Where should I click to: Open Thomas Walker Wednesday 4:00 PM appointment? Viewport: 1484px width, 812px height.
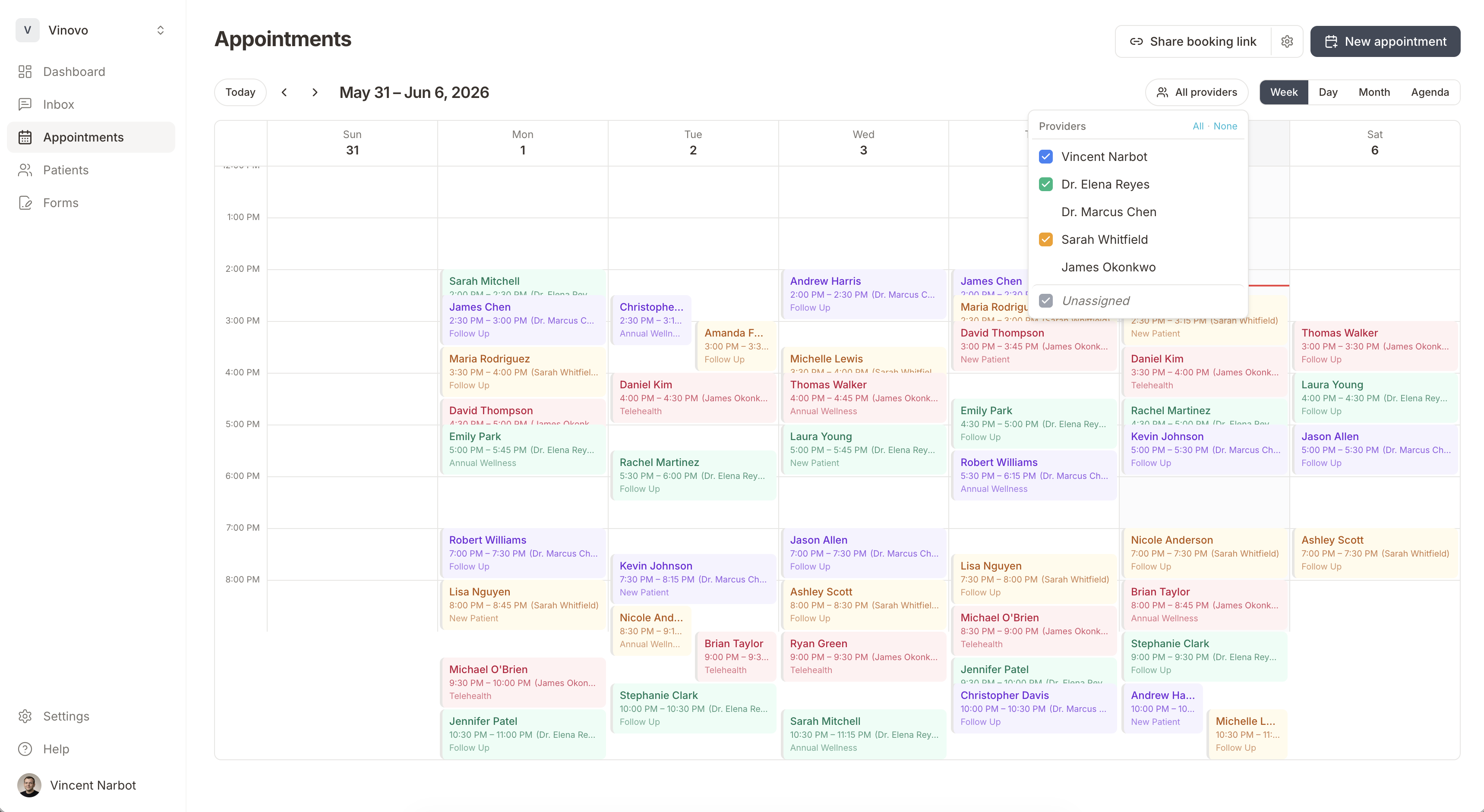point(864,398)
